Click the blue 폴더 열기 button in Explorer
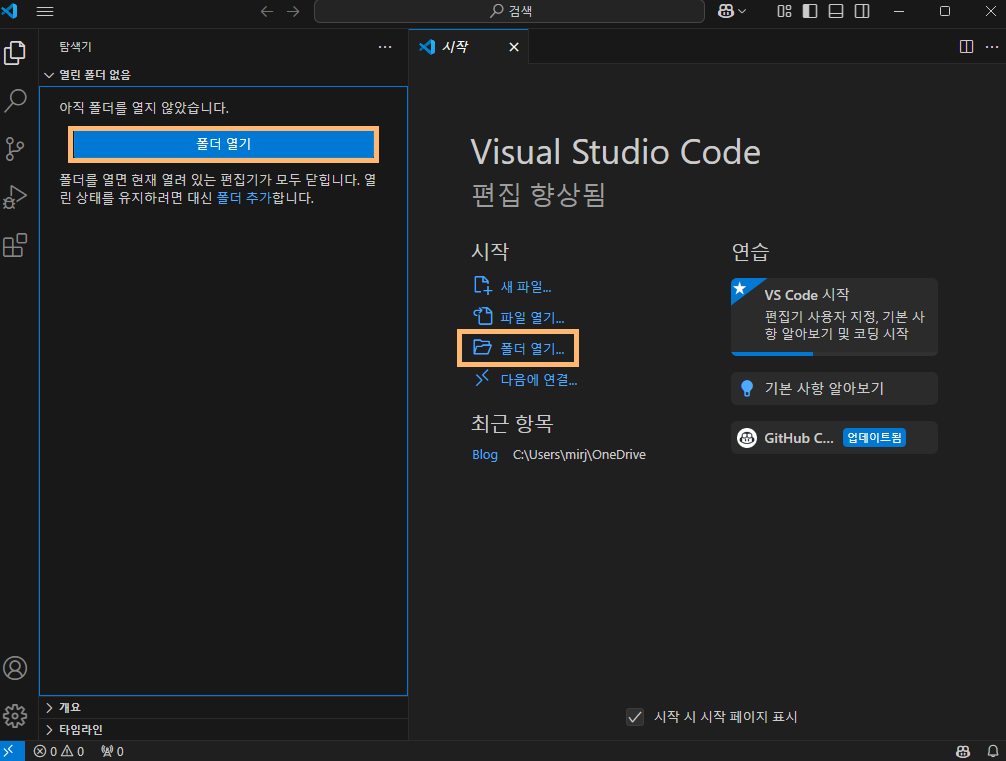This screenshot has width=1006, height=761. [223, 144]
